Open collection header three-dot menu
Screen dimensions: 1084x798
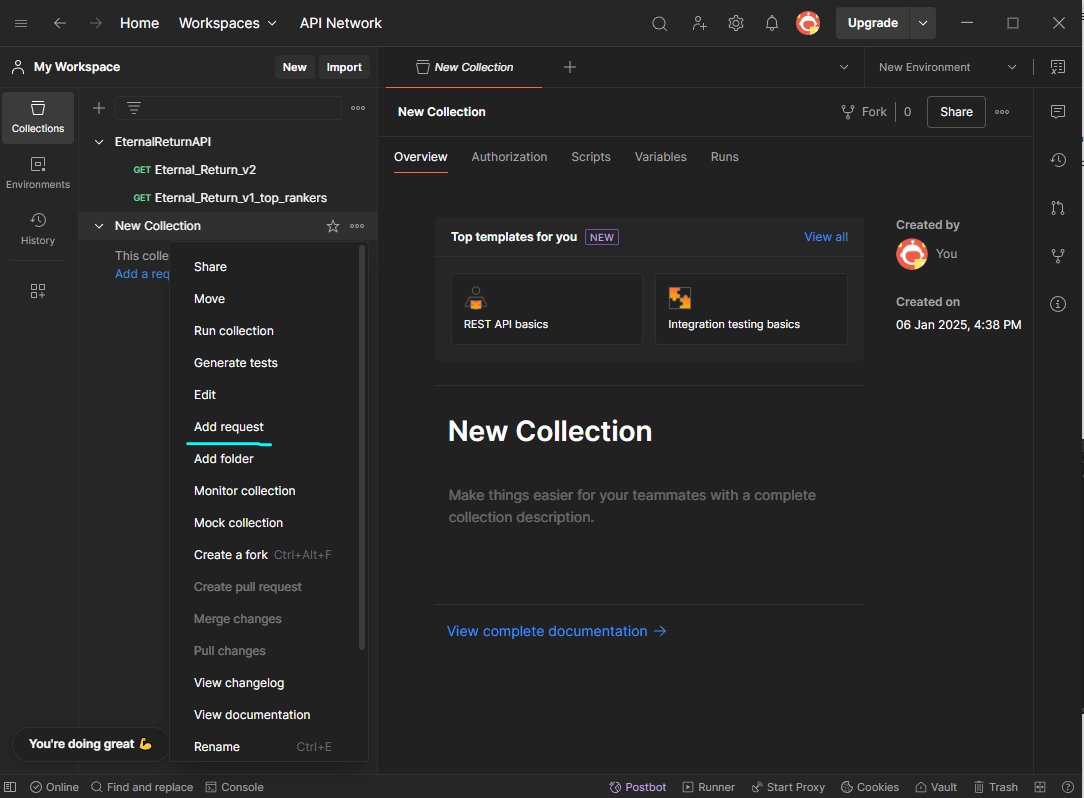1002,112
